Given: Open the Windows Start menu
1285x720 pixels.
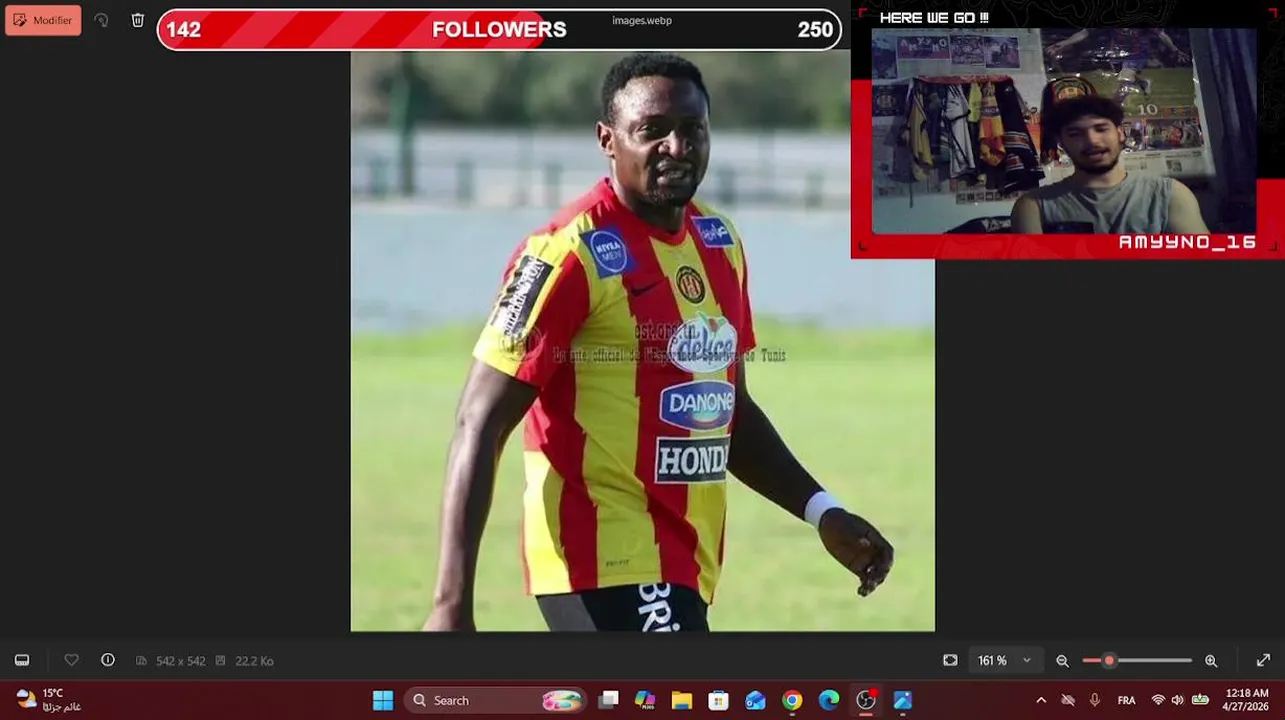Looking at the screenshot, I should coord(383,700).
